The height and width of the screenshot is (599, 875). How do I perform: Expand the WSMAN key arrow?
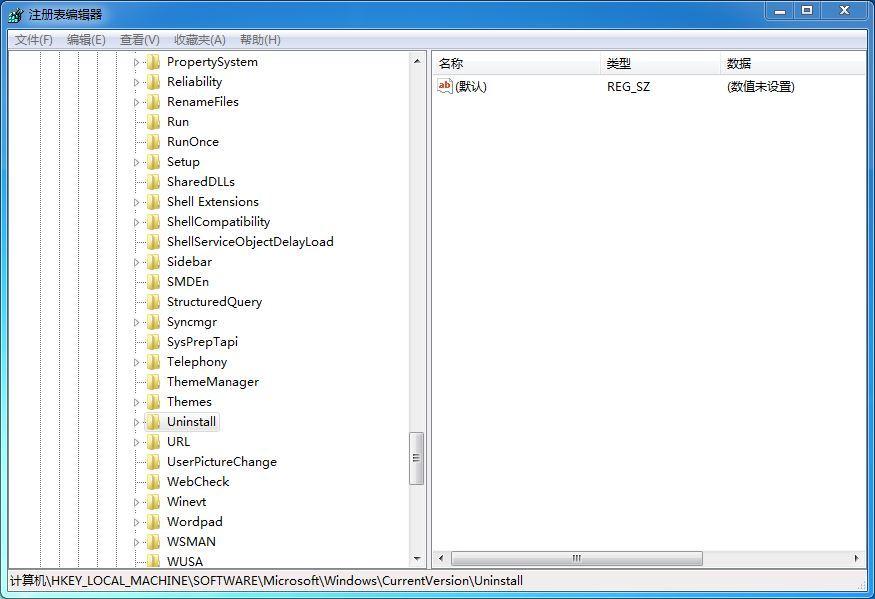pyautogui.click(x=137, y=543)
